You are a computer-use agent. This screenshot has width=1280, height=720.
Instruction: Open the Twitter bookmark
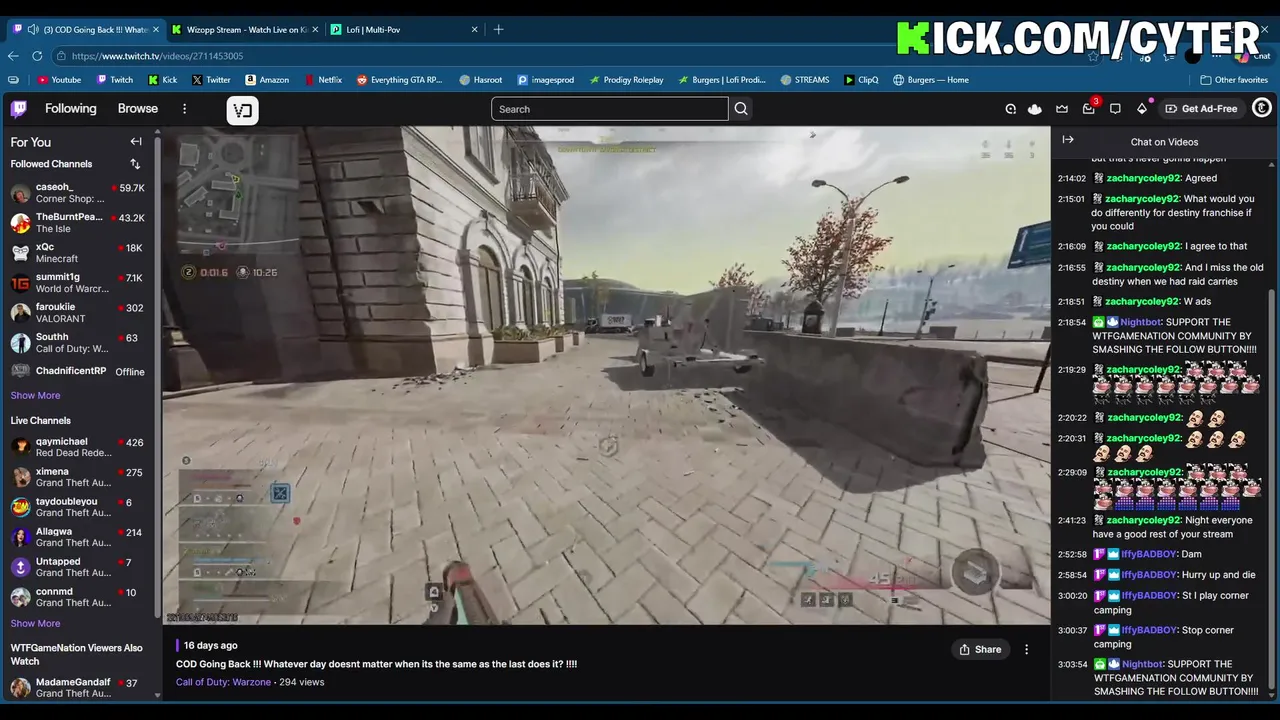pos(211,80)
